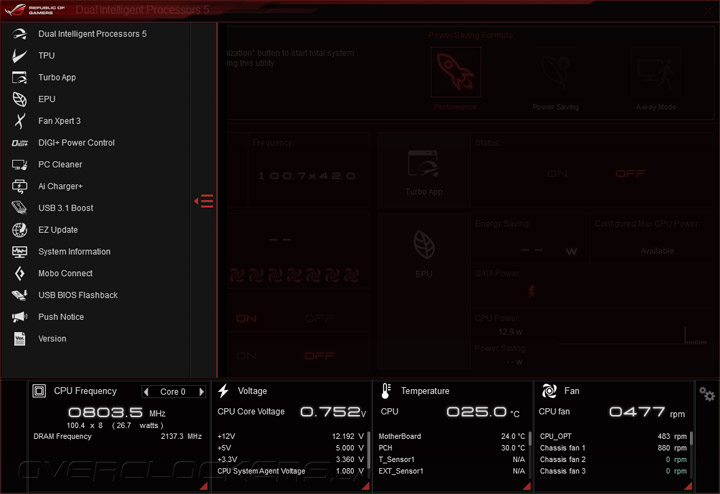The width and height of the screenshot is (720, 494).
Task: Expand the Voltage panel corner triangle
Action: [366, 486]
